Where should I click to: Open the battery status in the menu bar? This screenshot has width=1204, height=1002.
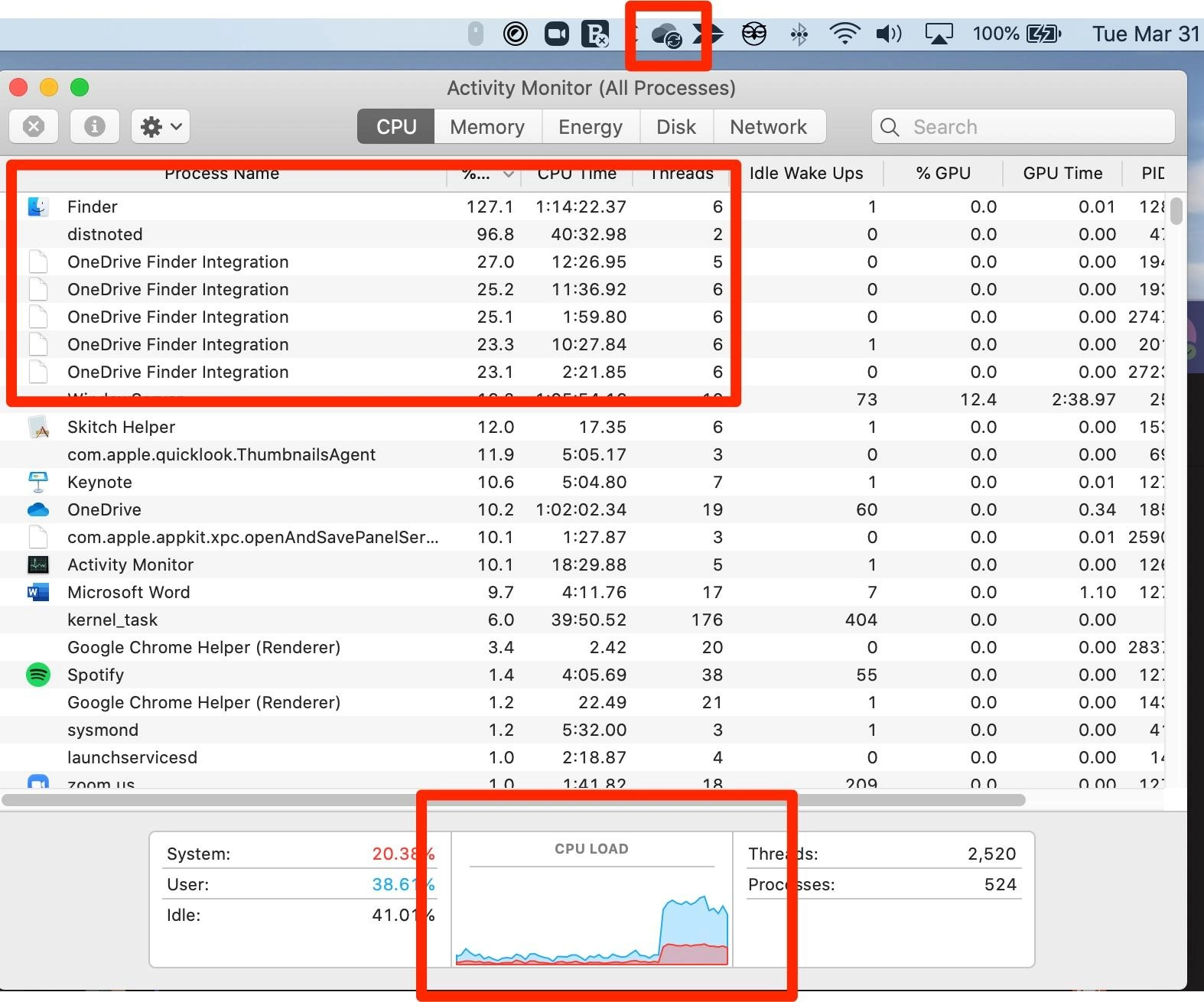tap(1017, 34)
